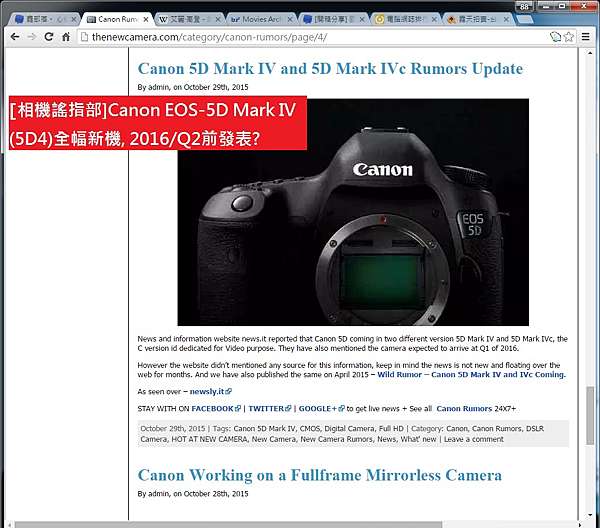The height and width of the screenshot is (528, 600).
Task: Open the GOOGLE+ link
Action: 318,409
